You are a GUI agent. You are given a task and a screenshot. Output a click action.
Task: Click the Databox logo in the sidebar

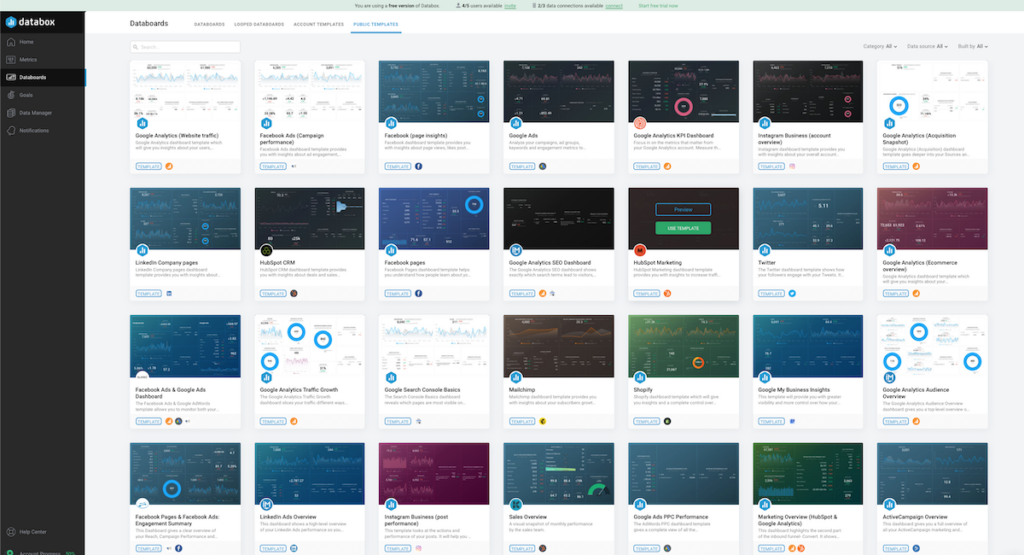(31, 22)
